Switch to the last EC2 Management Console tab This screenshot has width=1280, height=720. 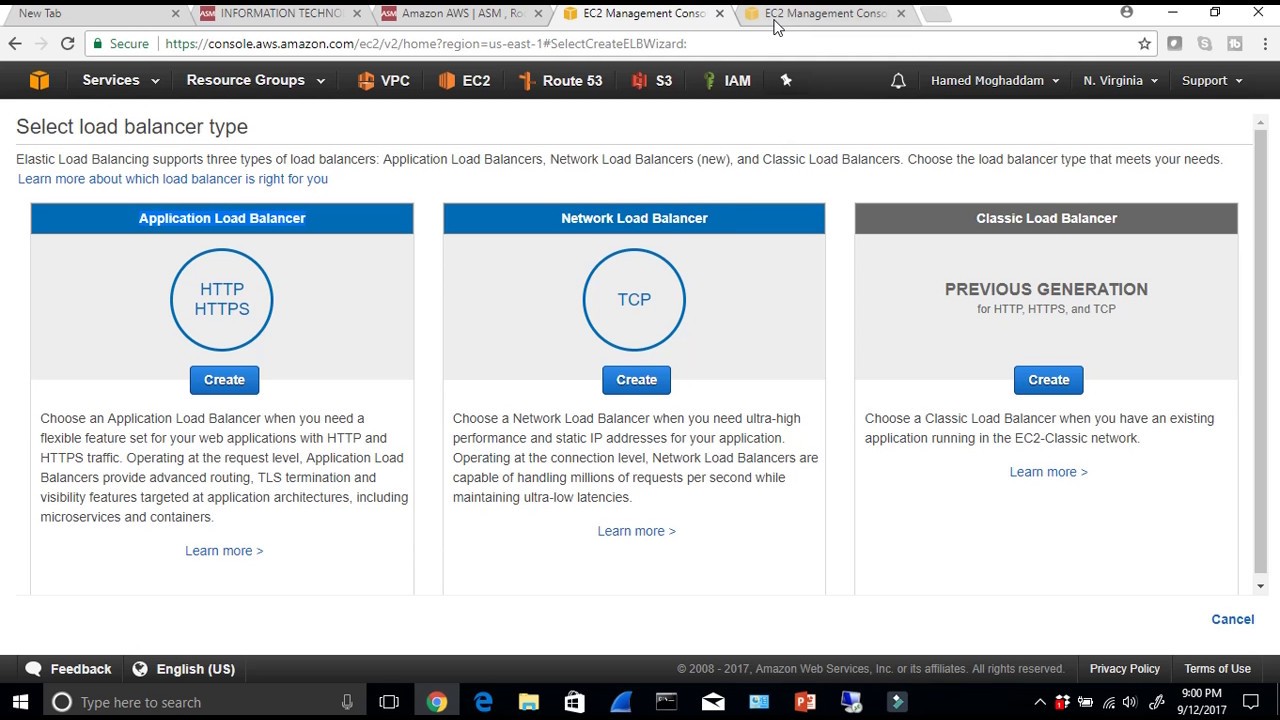(x=826, y=14)
